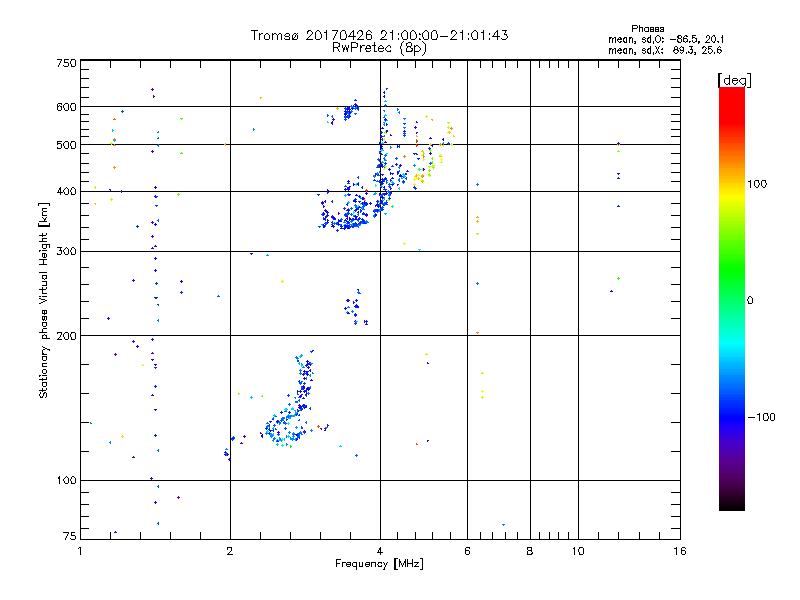Click the y-axis tick label '750'
This screenshot has height=600, width=800.
tap(66, 63)
